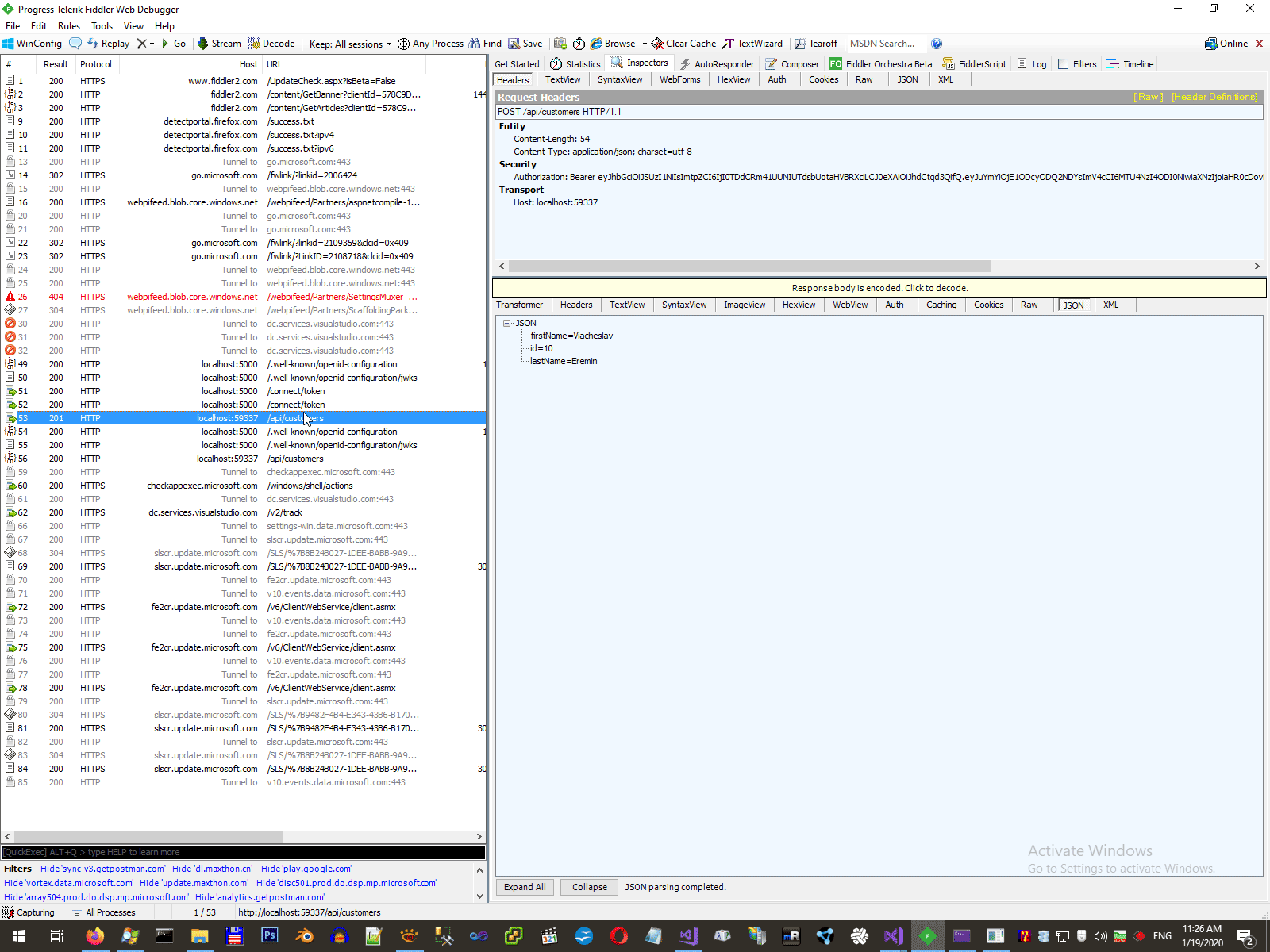
Task: Open the View menu
Action: click(x=133, y=26)
